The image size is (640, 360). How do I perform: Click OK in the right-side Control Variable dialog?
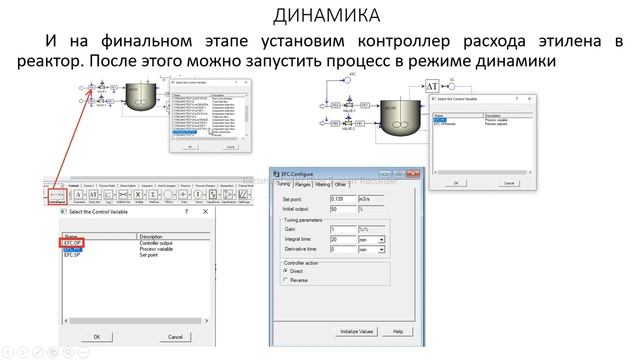click(x=455, y=183)
